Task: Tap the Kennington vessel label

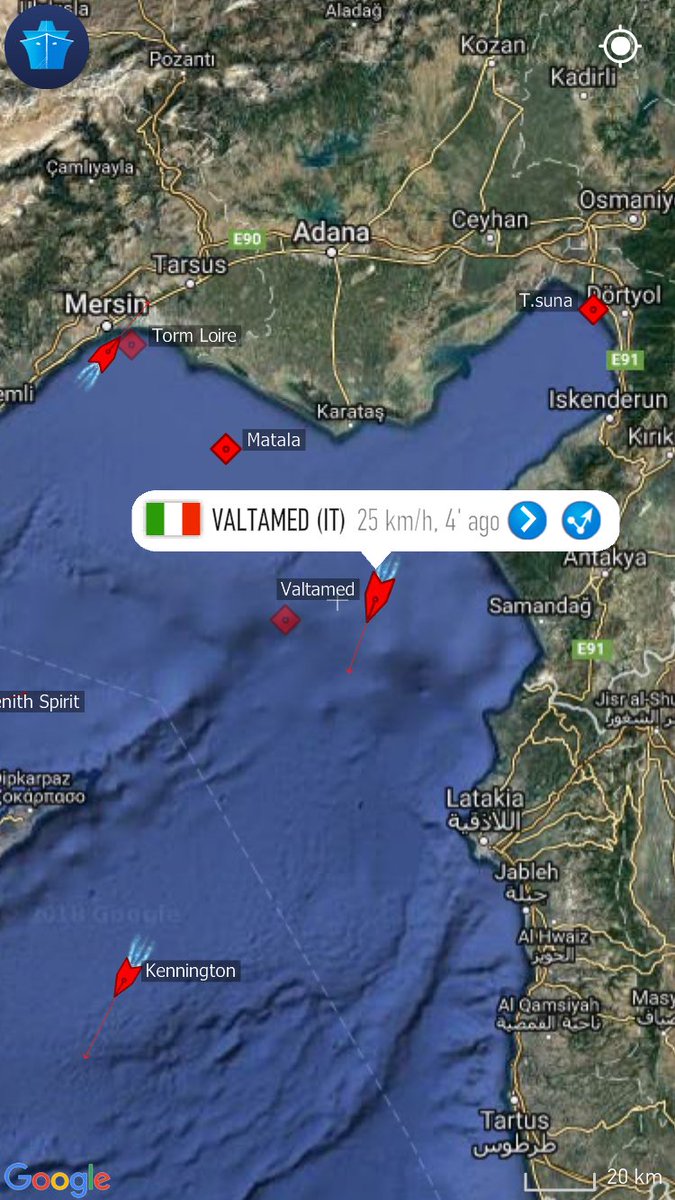Action: point(190,971)
